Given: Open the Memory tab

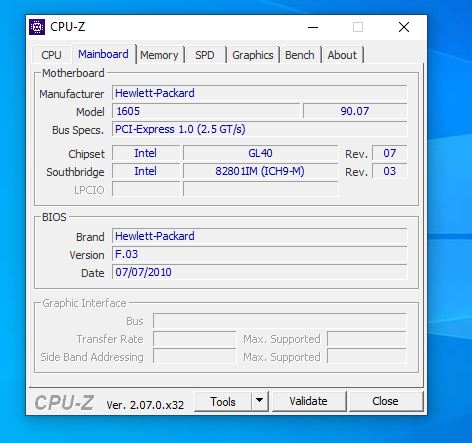Looking at the screenshot, I should 159,55.
